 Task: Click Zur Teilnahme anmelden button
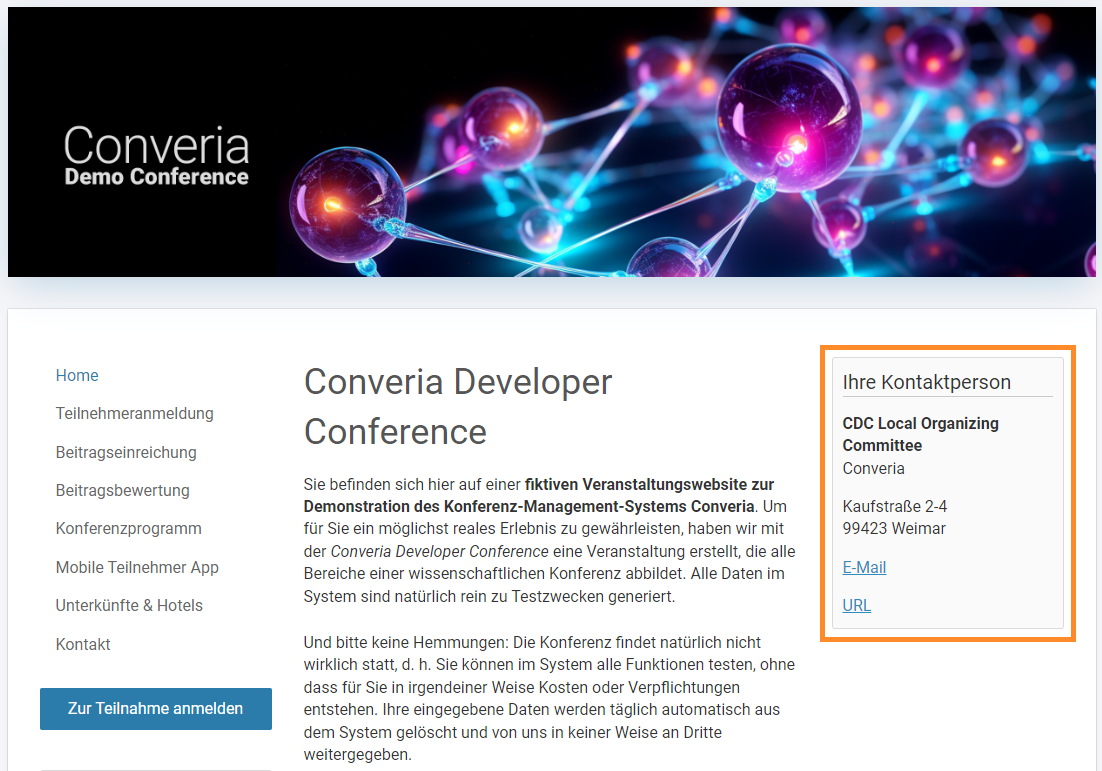pos(155,708)
